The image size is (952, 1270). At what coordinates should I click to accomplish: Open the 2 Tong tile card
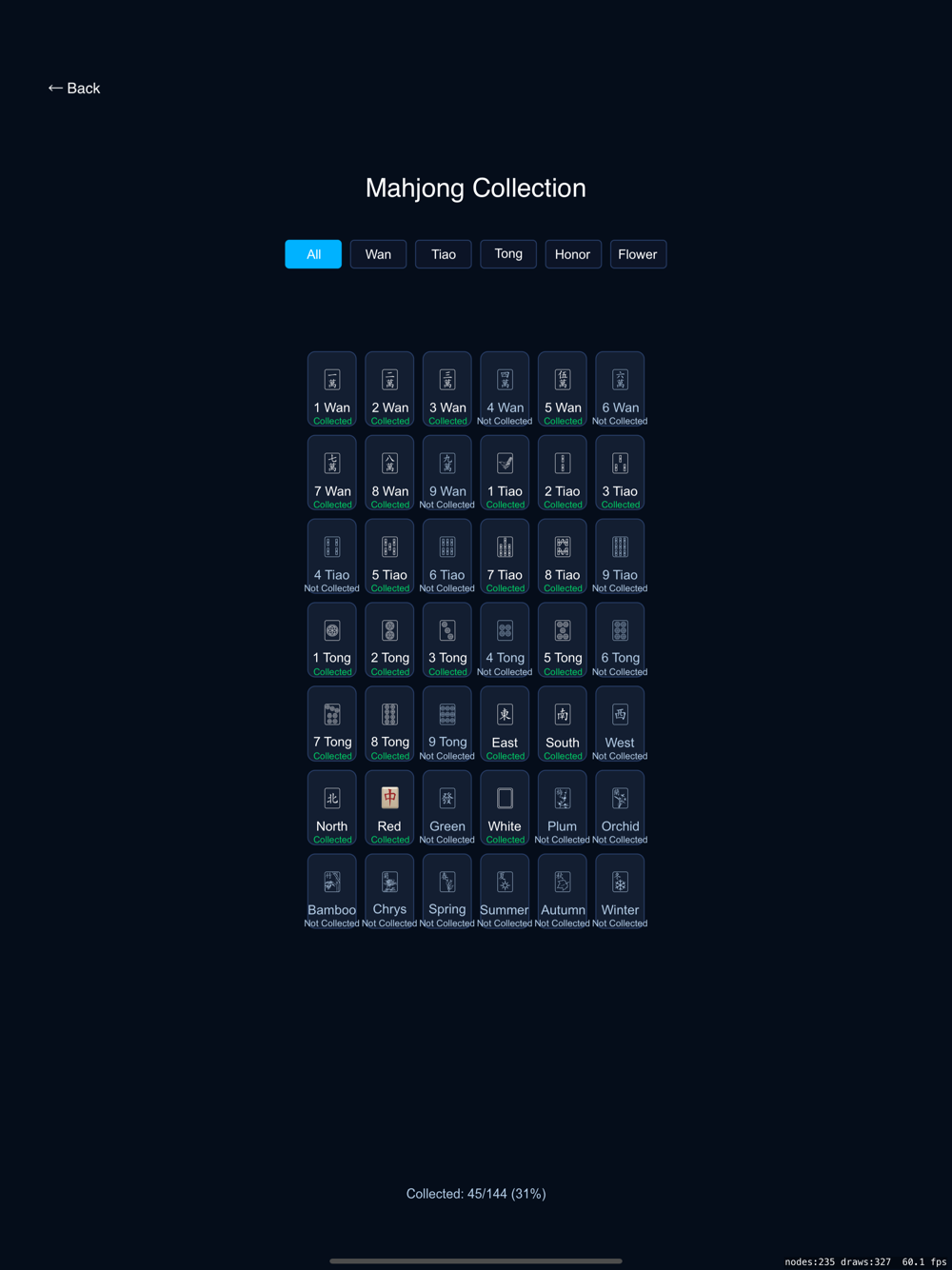pos(389,641)
